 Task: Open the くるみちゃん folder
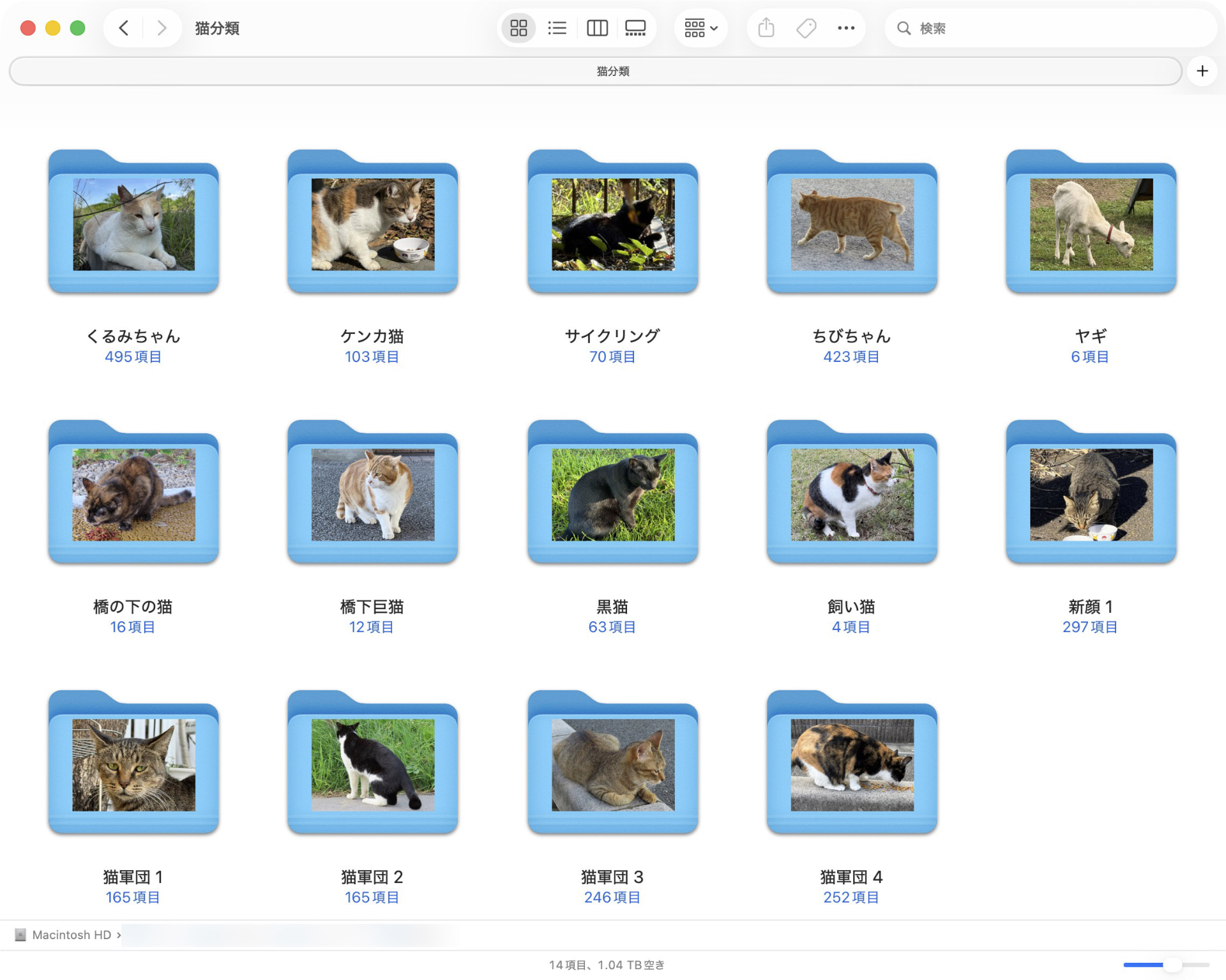tap(133, 225)
